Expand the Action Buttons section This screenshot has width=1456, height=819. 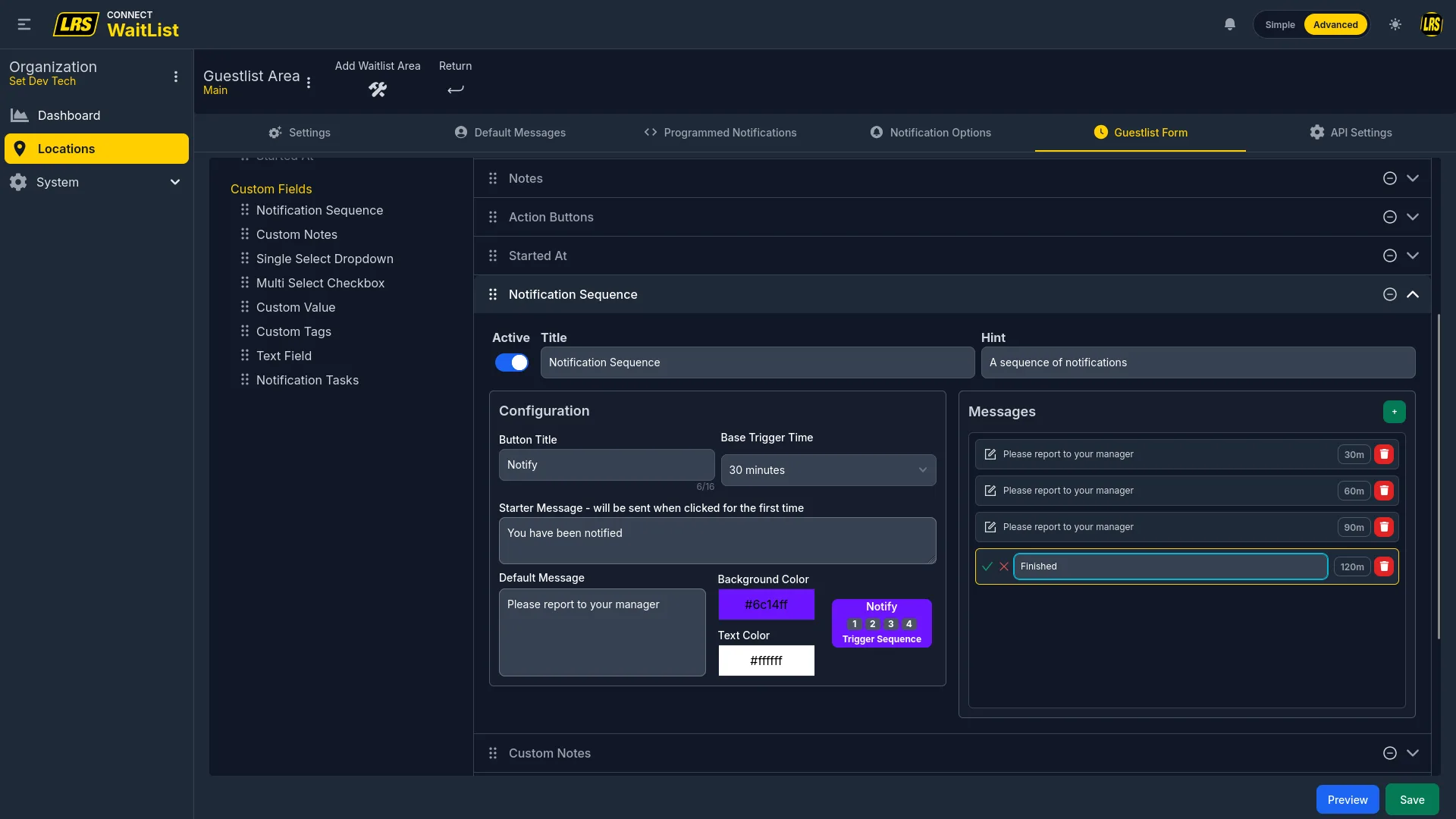click(1412, 217)
